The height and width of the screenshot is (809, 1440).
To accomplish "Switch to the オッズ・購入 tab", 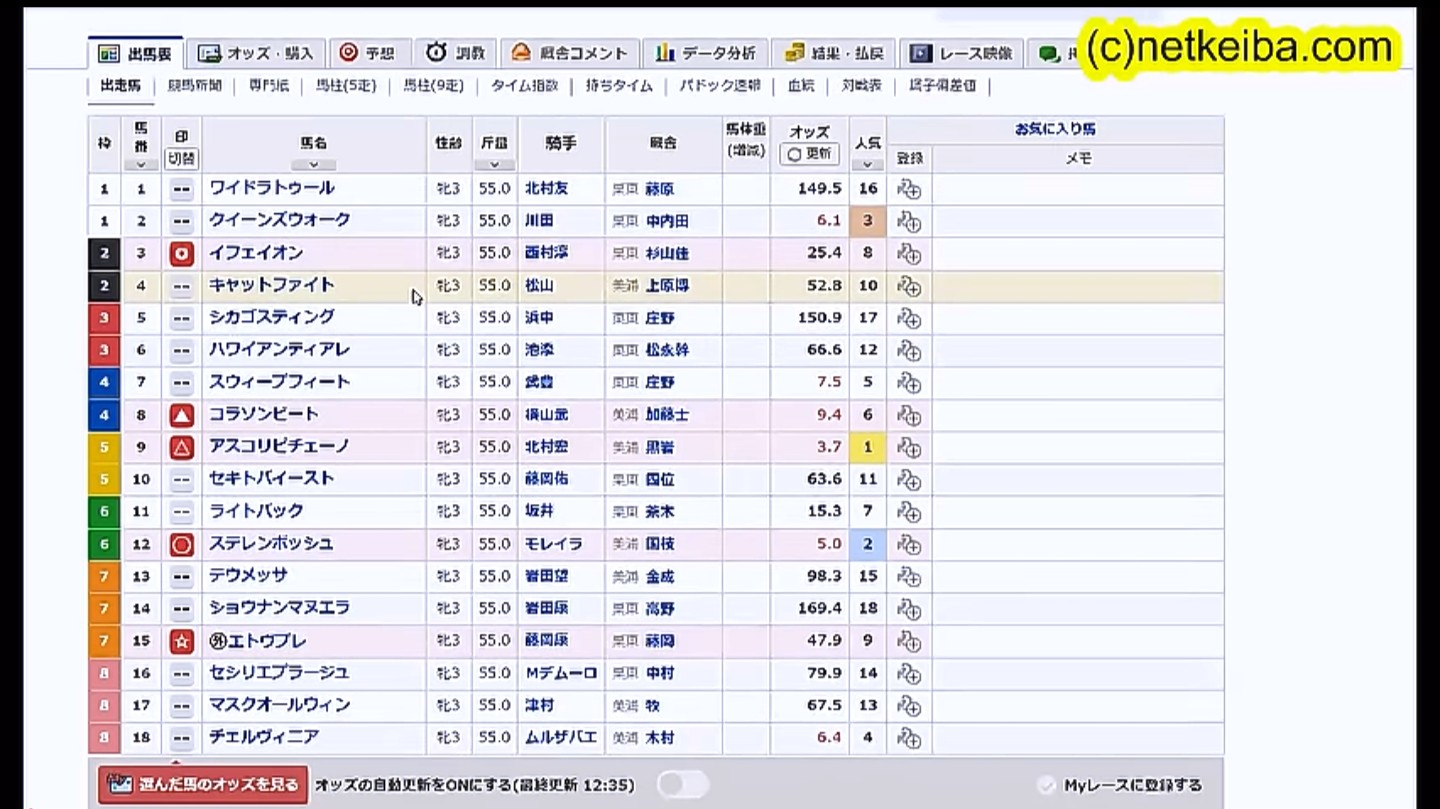I will [x=256, y=53].
